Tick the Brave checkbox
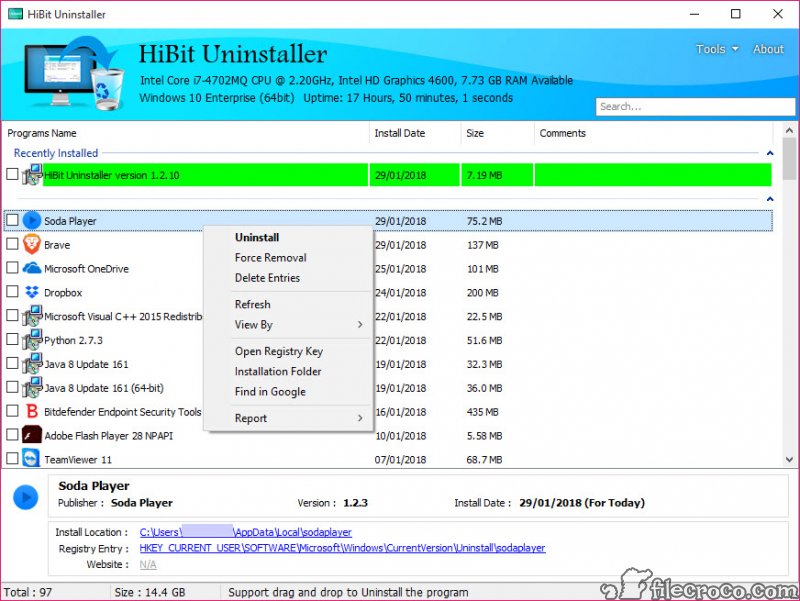Screen dimensions: 800x601 coord(12,244)
